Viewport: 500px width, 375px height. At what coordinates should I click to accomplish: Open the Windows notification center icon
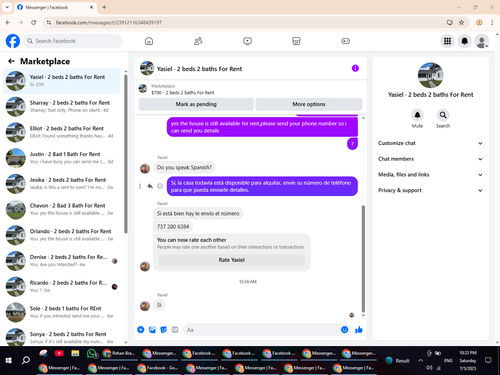tap(488, 360)
